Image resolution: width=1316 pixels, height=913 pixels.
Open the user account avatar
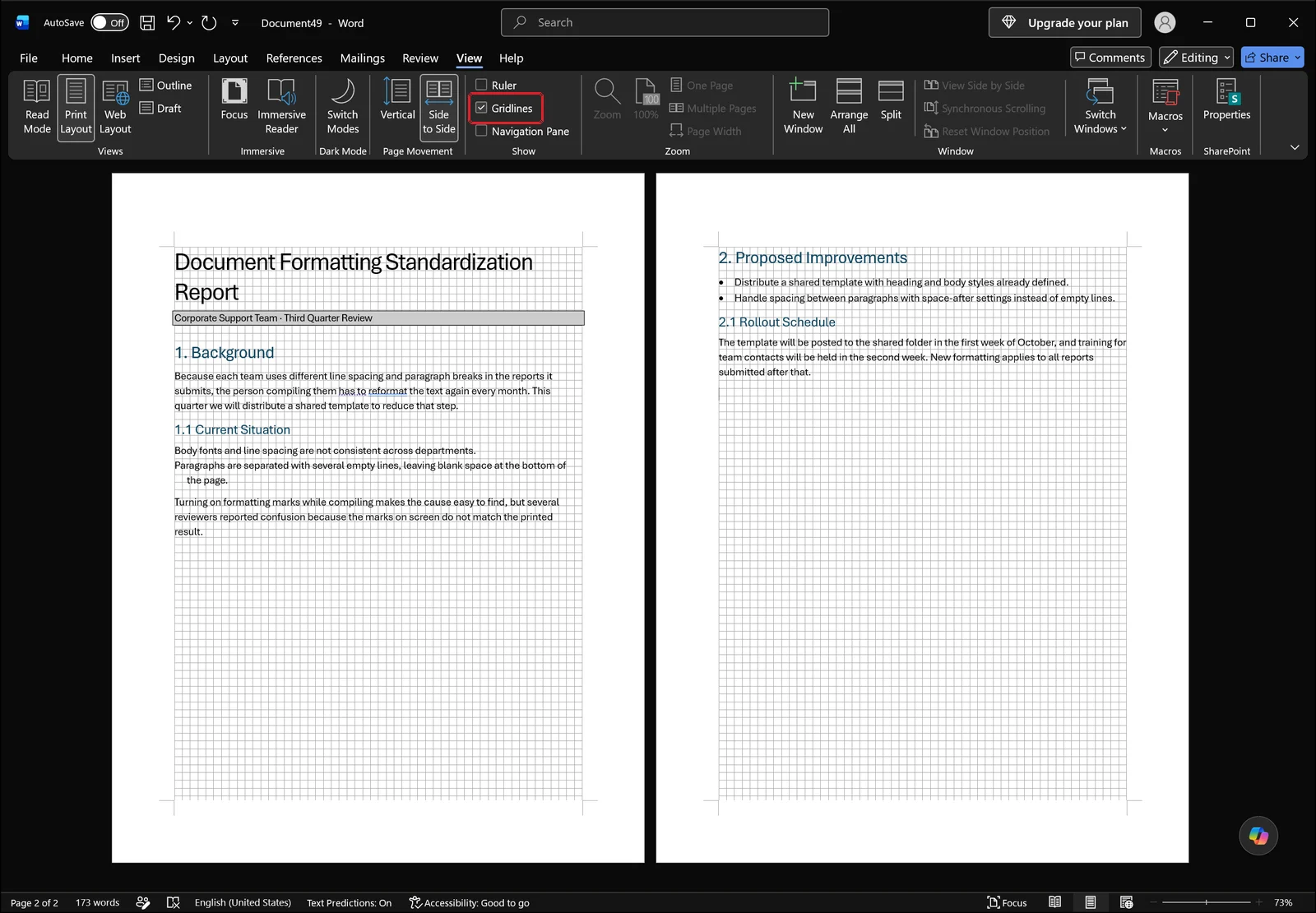coord(1165,23)
